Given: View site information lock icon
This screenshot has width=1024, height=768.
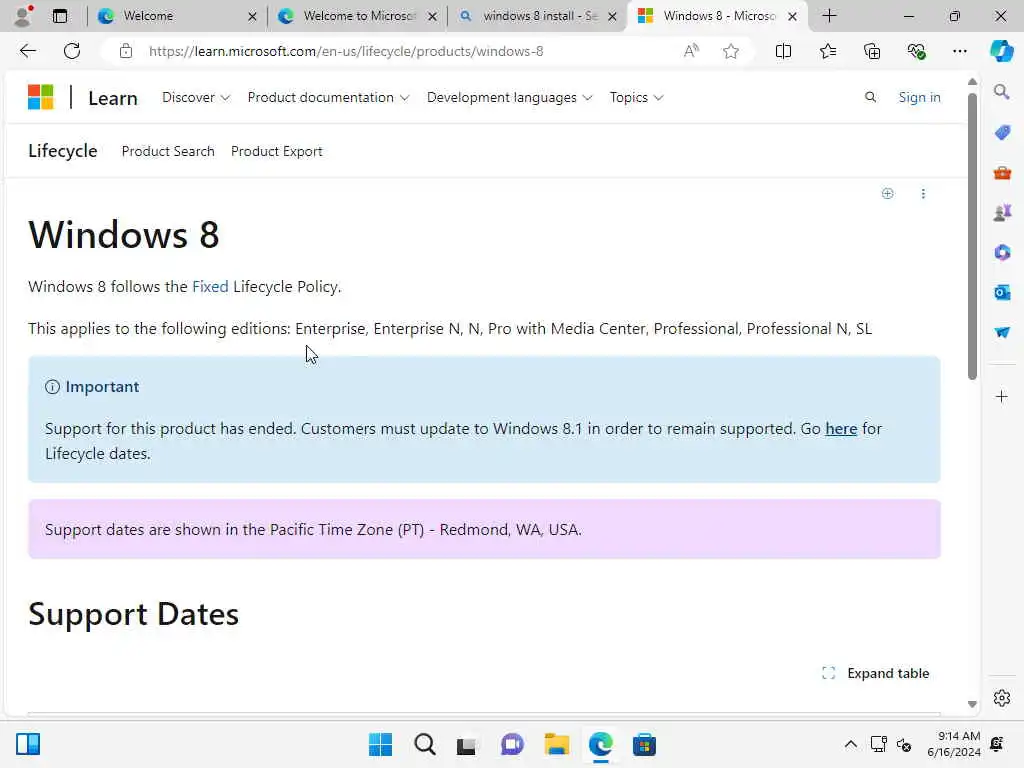Looking at the screenshot, I should (x=125, y=51).
